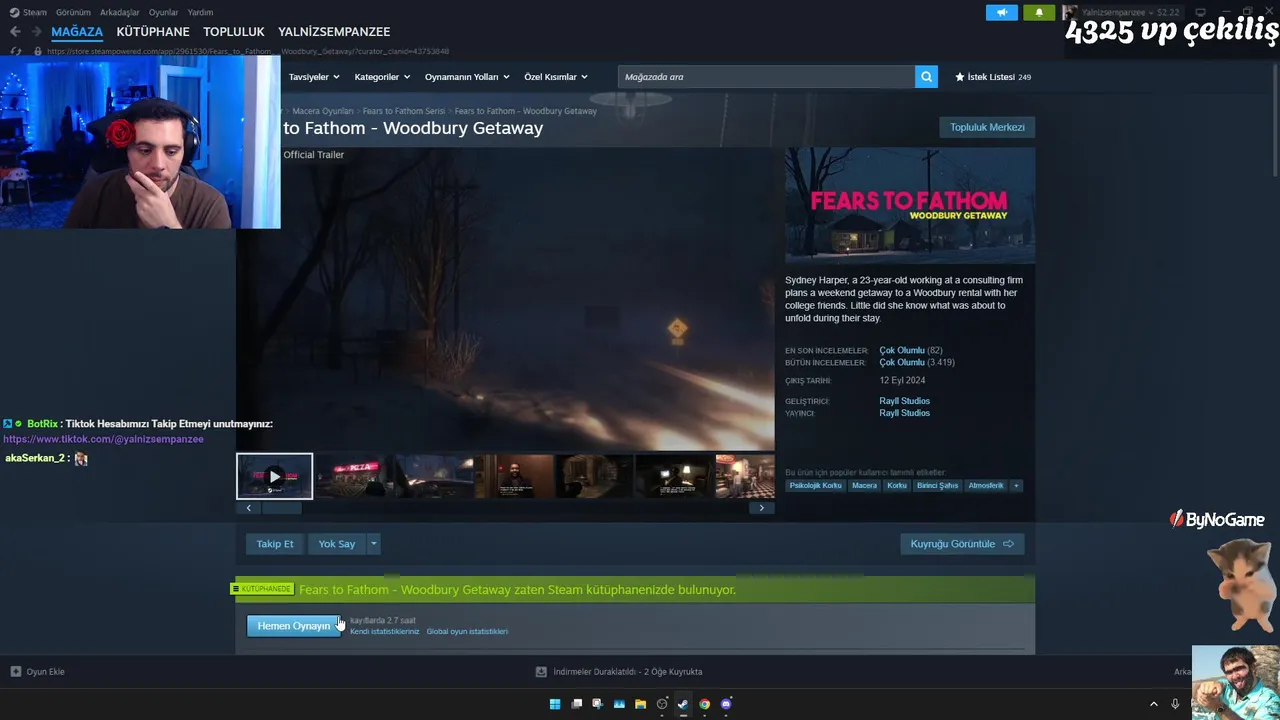Add more tags with the plus button
The width and height of the screenshot is (1280, 720).
(x=1016, y=486)
